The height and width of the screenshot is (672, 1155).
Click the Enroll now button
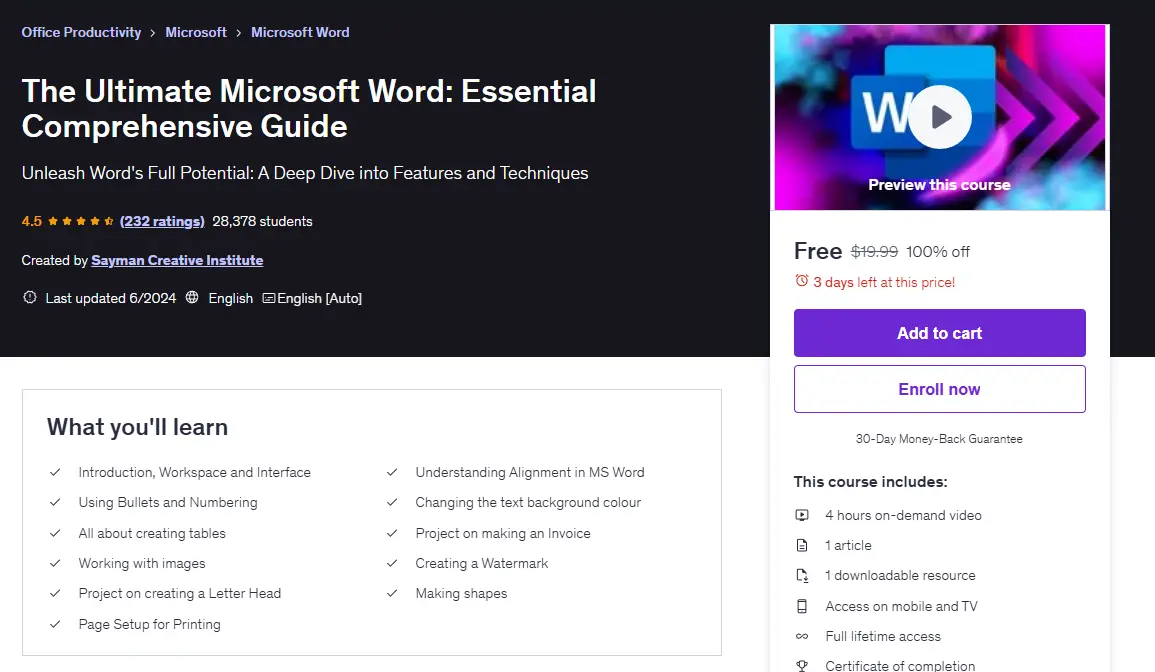coord(939,389)
